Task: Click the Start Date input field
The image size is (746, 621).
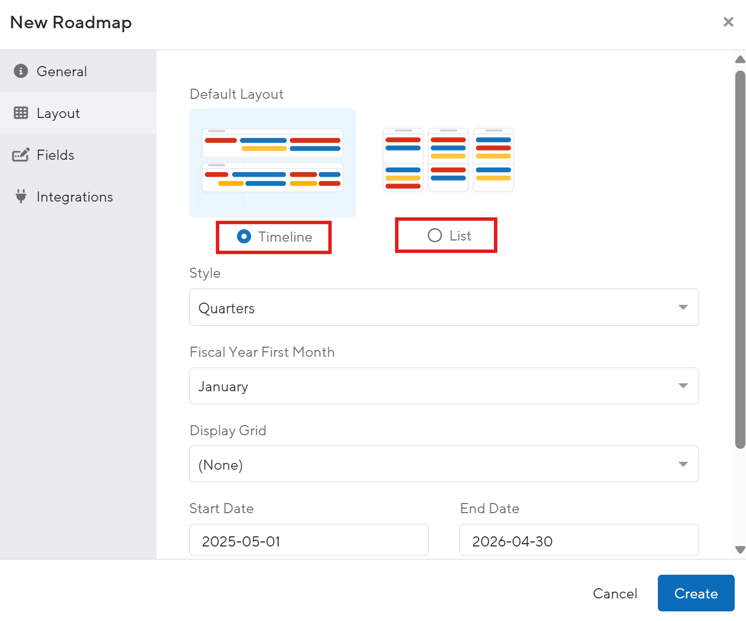Action: coord(308,541)
